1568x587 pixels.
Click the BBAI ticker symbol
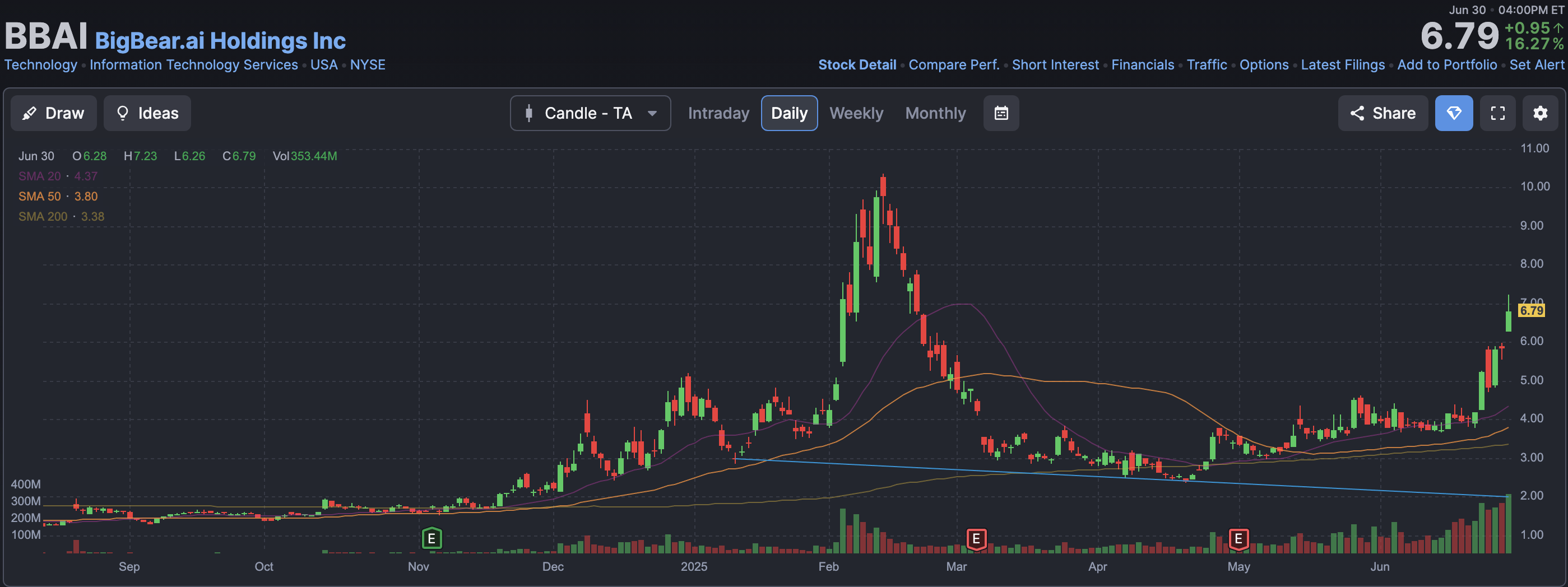pos(47,36)
